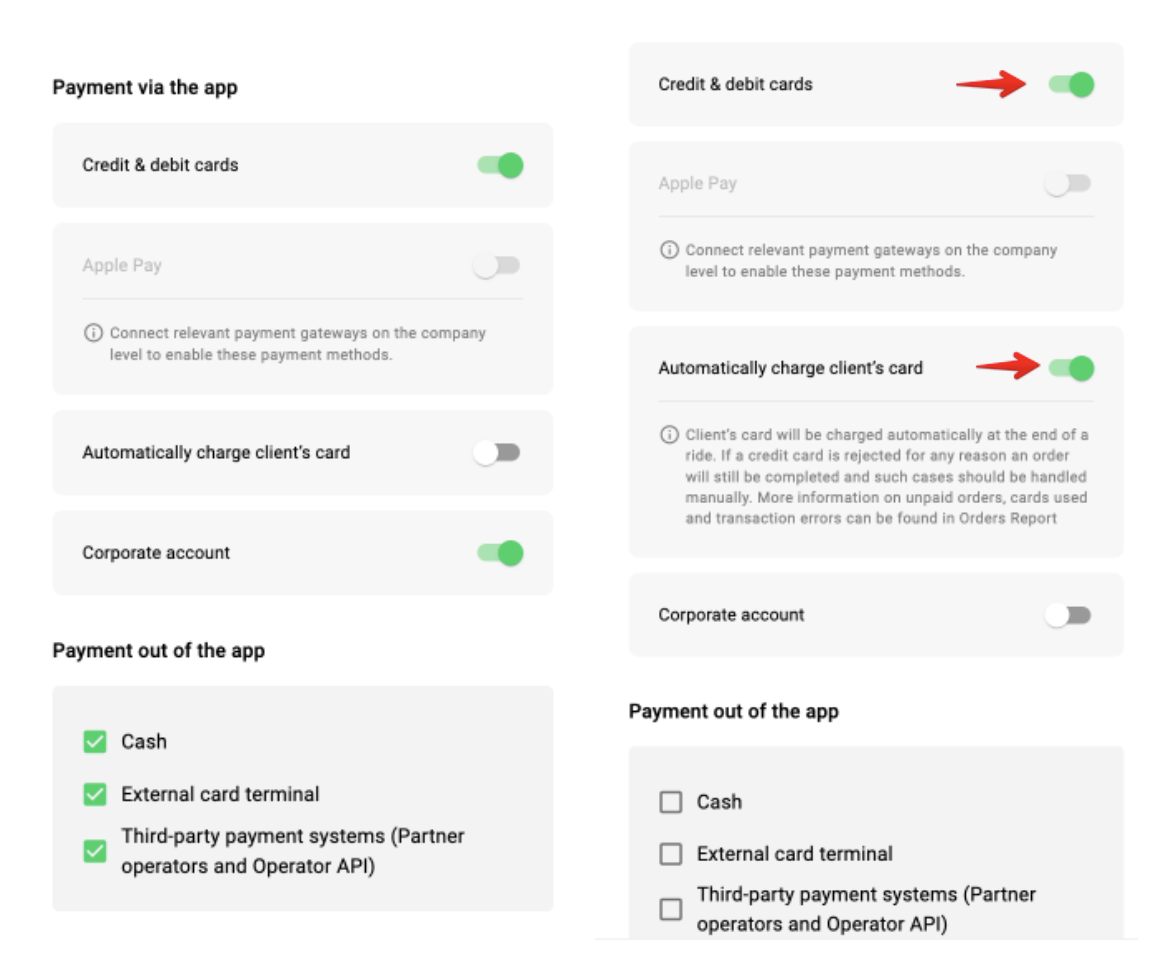This screenshot has height=964, width=1172.
Task: Tick the empty Third-party payment systems checkbox
Action: coord(671,909)
